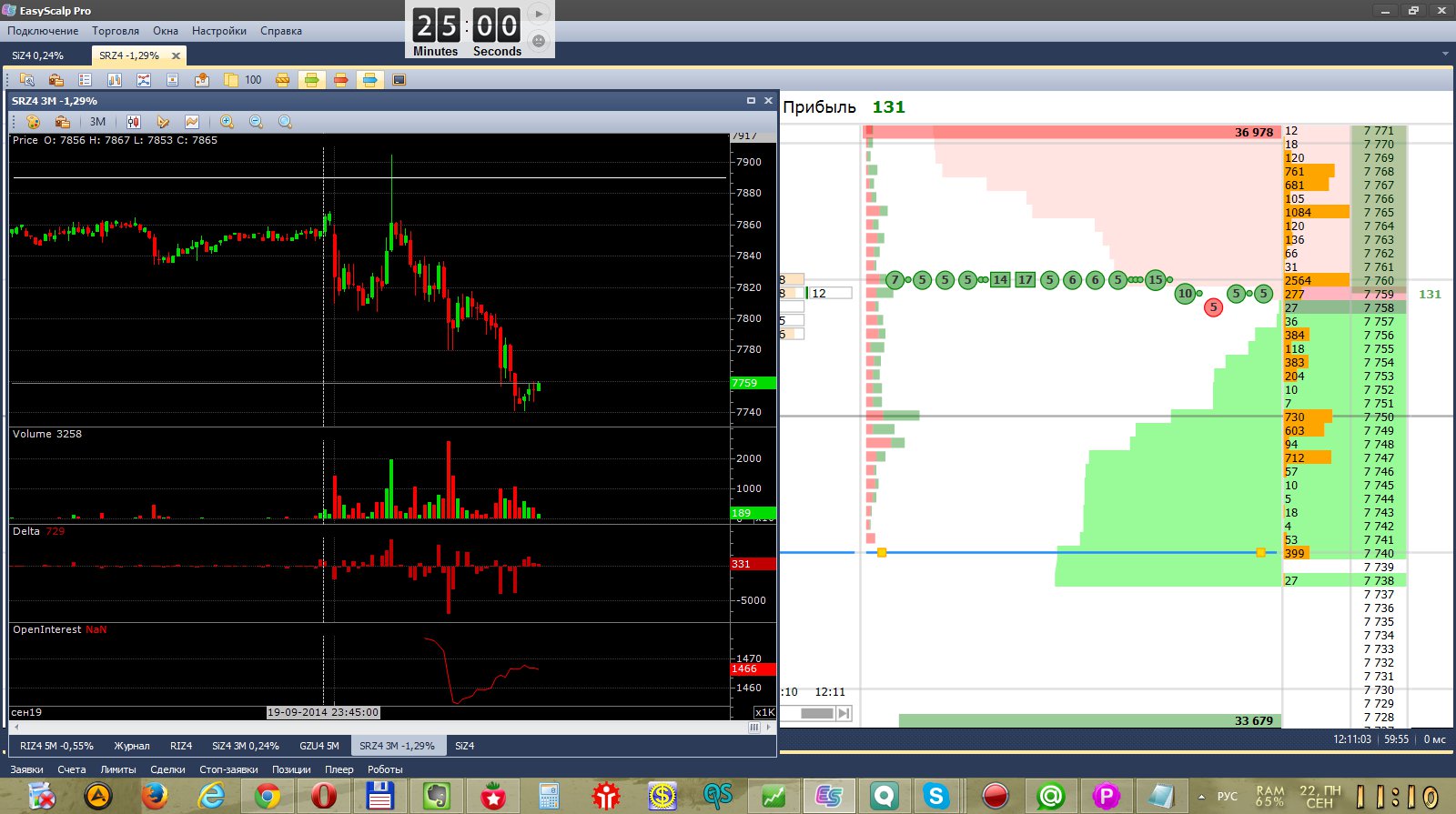Toggle the red arrow order button
Image resolution: width=1456 pixels, height=814 pixels.
[x=341, y=80]
